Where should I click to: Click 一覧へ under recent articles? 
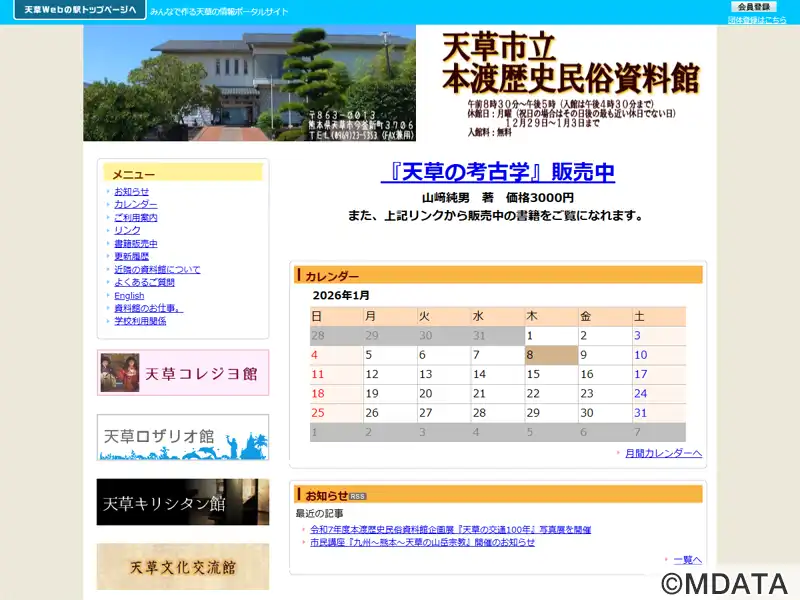pyautogui.click(x=687, y=560)
